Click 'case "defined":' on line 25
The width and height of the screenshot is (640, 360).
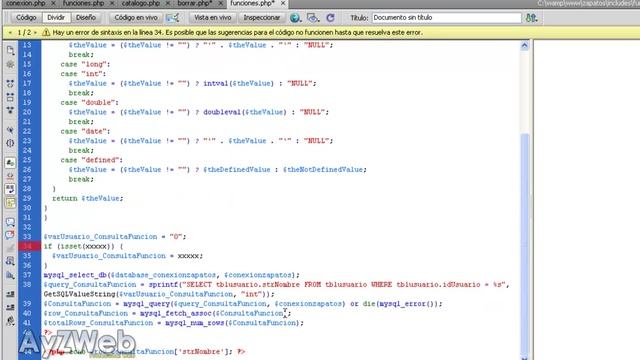click(x=91, y=160)
